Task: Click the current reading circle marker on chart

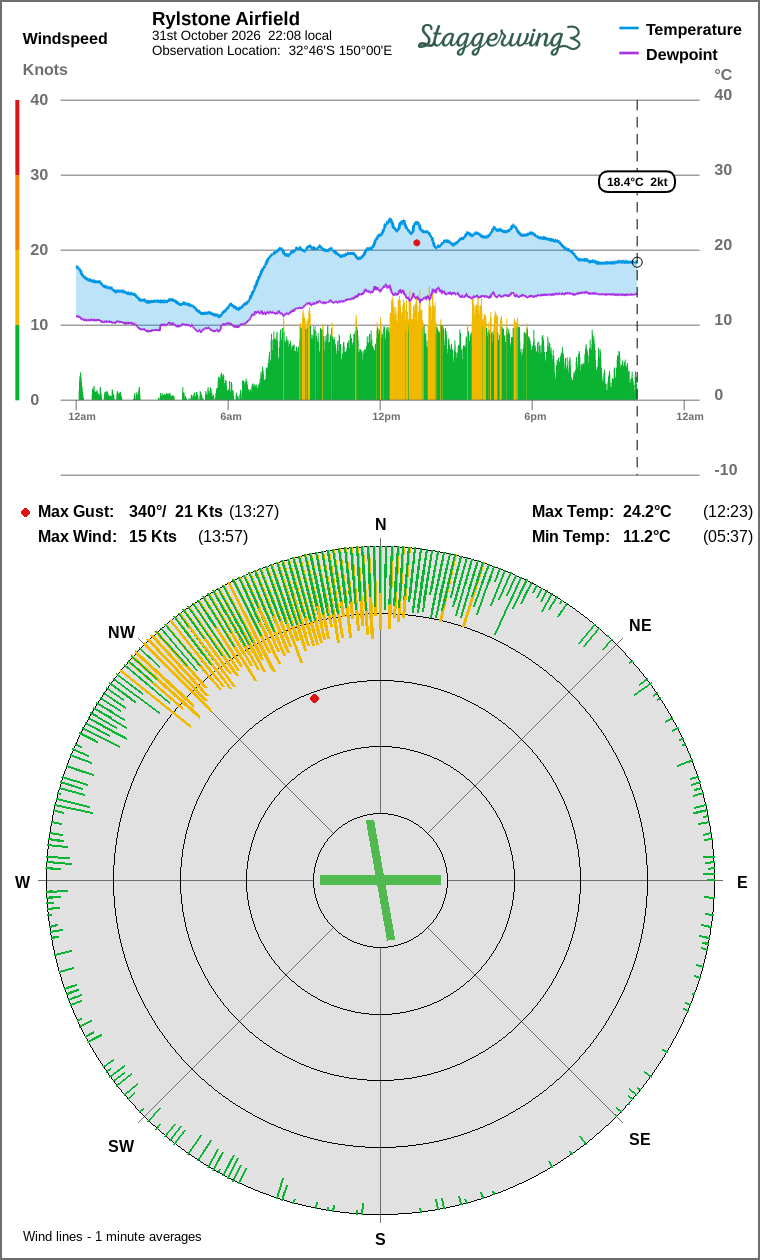Action: pos(637,262)
